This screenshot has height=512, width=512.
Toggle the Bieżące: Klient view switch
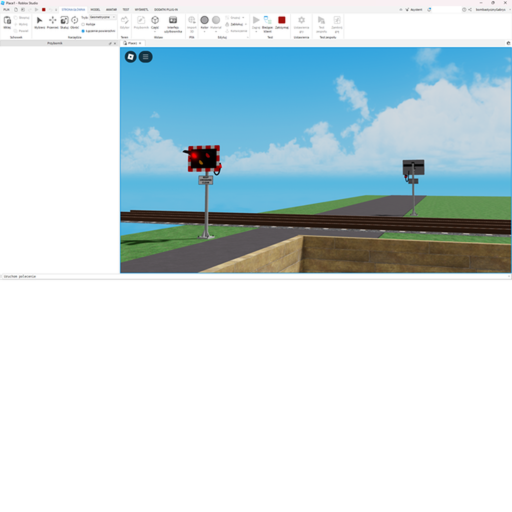point(267,24)
